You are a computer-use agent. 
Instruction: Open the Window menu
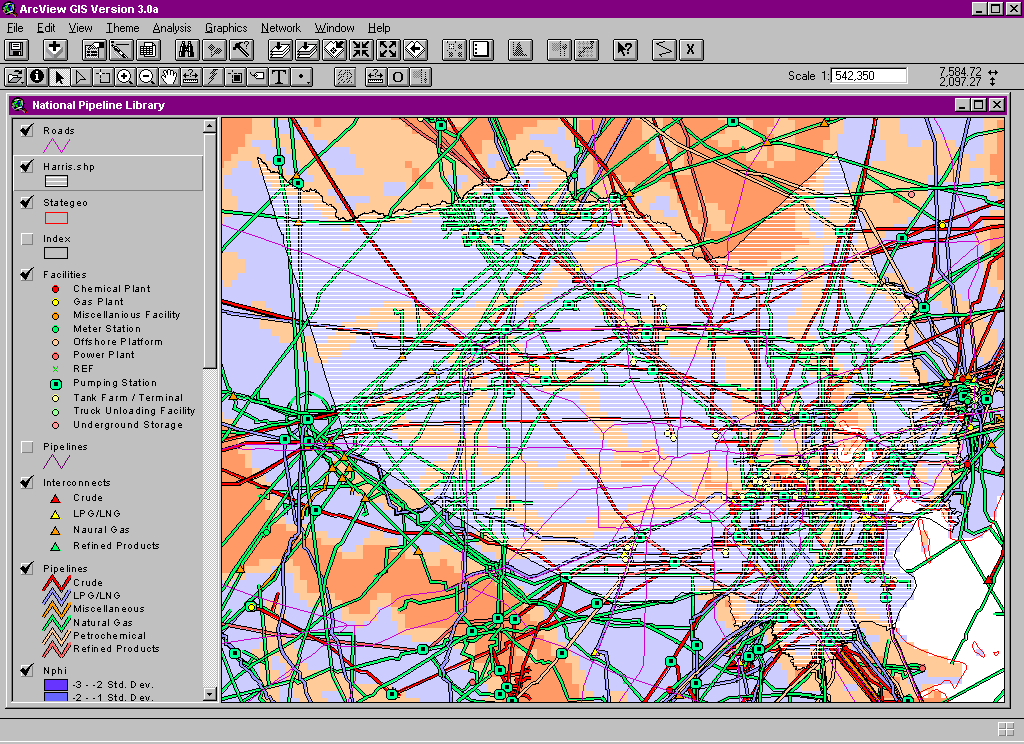tap(334, 28)
